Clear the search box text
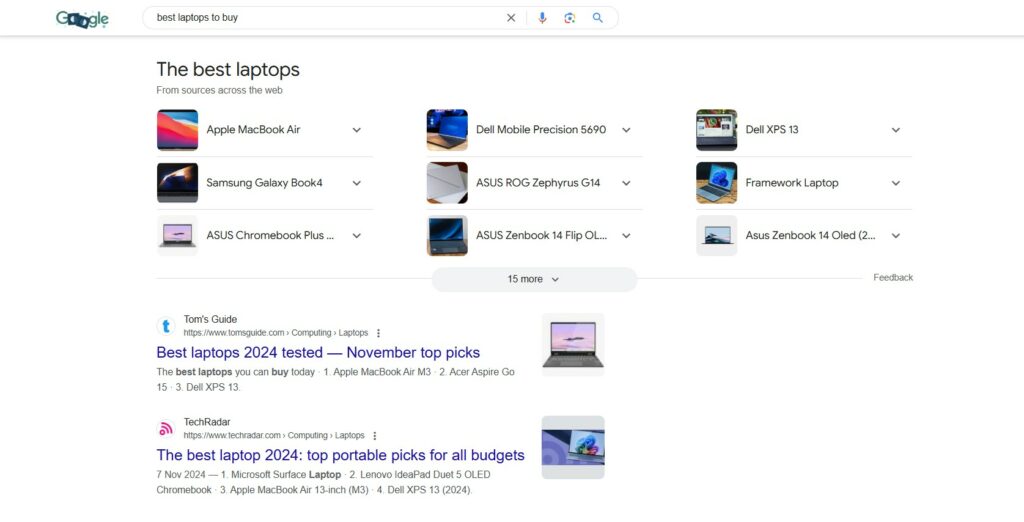 click(511, 18)
